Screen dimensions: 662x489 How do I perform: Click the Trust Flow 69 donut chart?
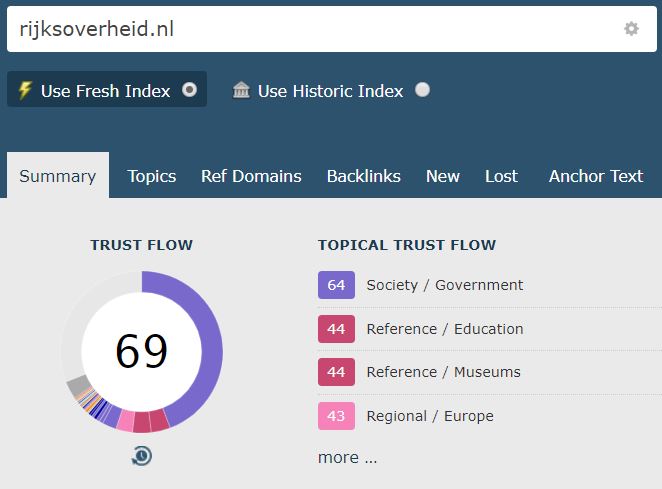click(x=142, y=351)
